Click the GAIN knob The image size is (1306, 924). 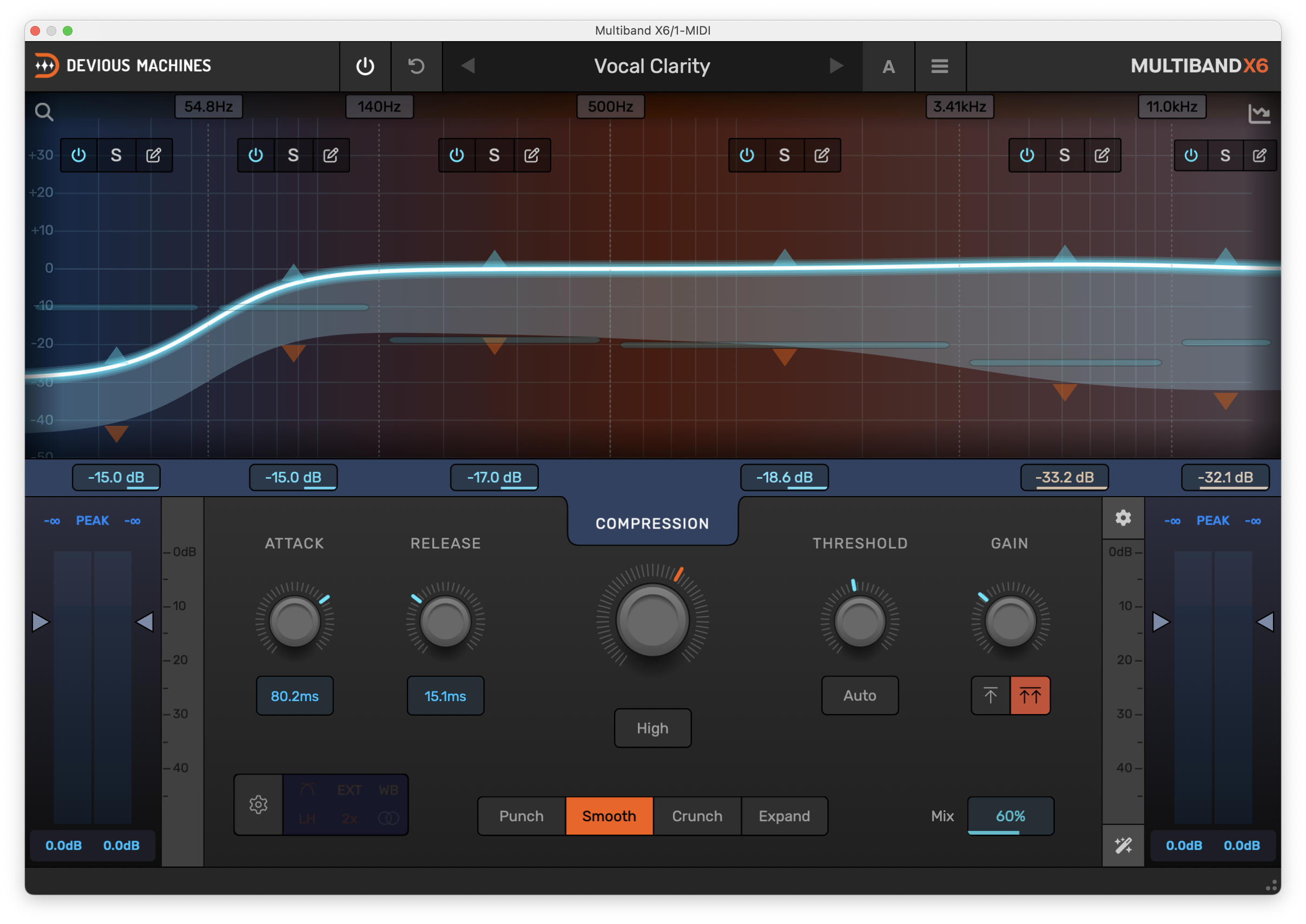[1010, 621]
